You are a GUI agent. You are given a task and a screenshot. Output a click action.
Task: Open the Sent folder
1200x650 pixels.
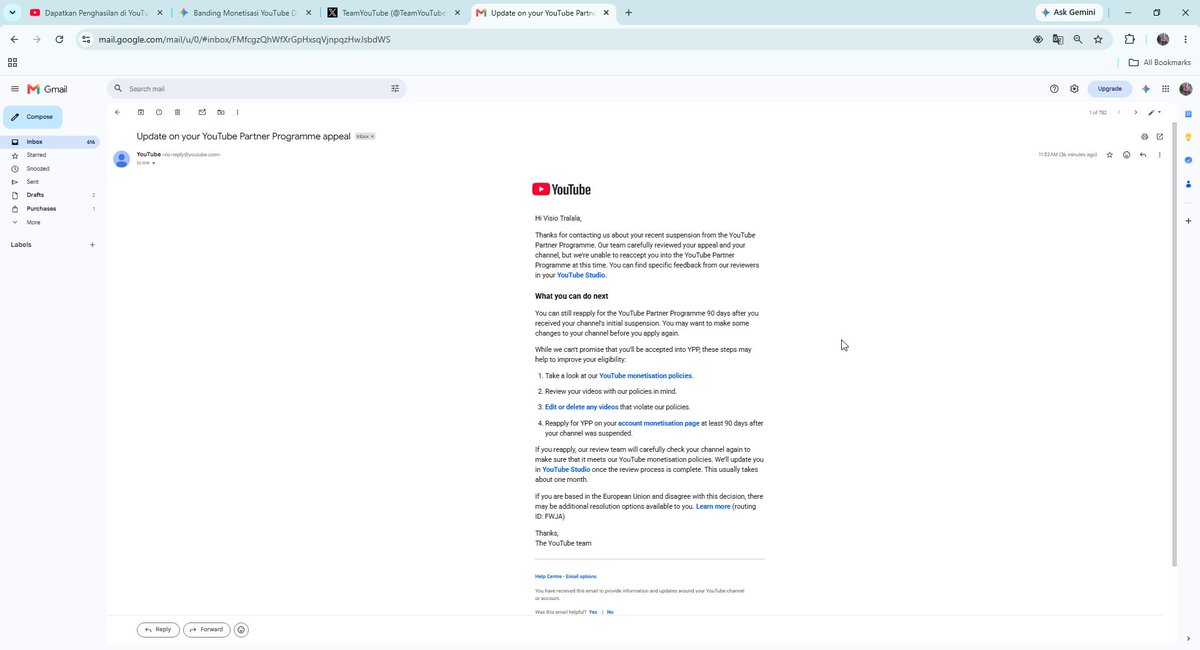pos(50,182)
